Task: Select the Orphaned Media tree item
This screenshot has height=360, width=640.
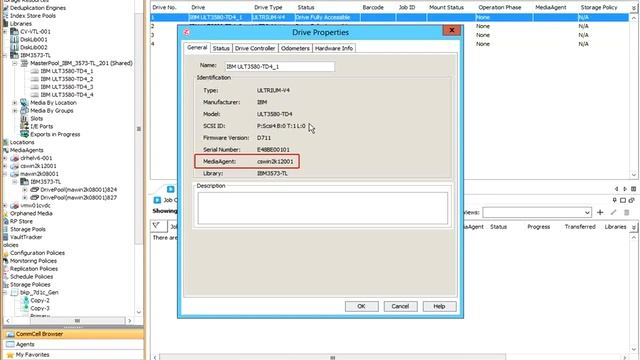Action: click(31, 213)
